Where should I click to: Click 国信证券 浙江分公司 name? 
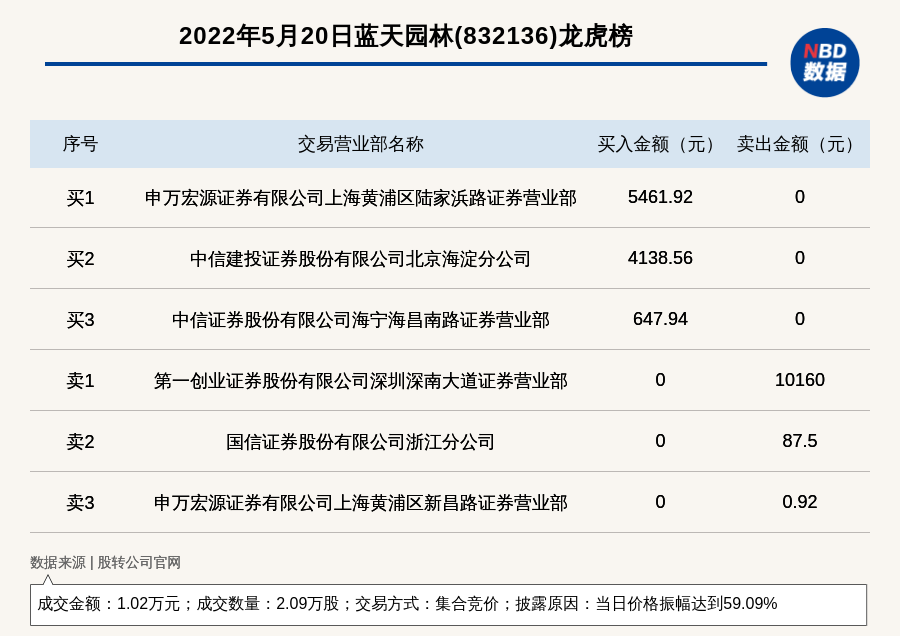click(x=360, y=442)
